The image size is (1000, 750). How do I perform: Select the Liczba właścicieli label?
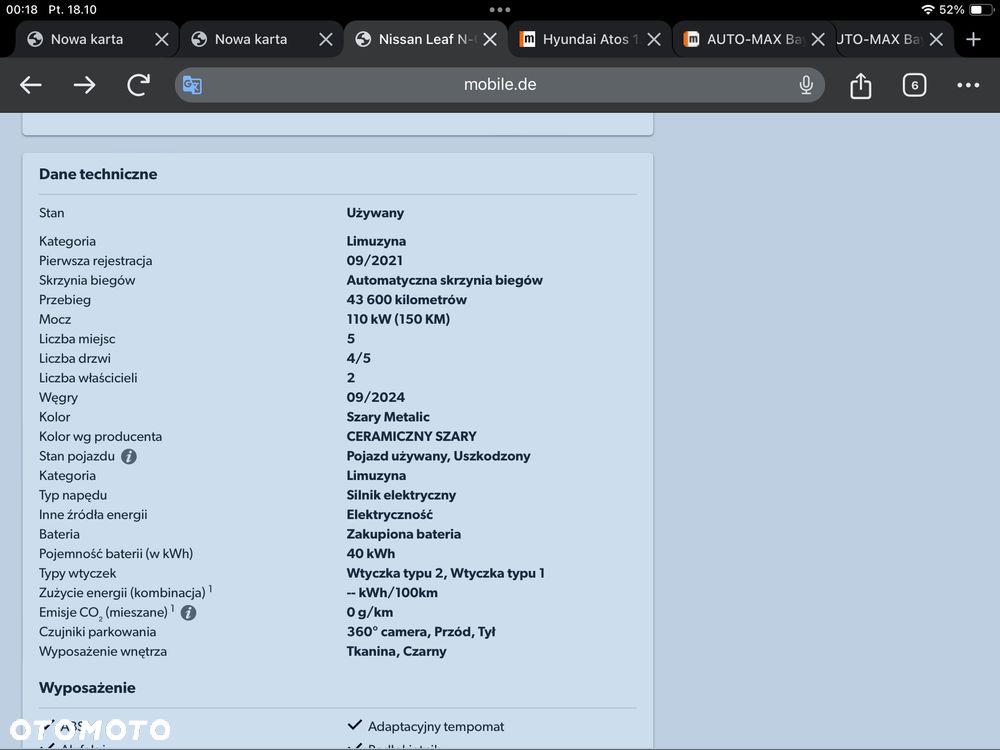88,378
